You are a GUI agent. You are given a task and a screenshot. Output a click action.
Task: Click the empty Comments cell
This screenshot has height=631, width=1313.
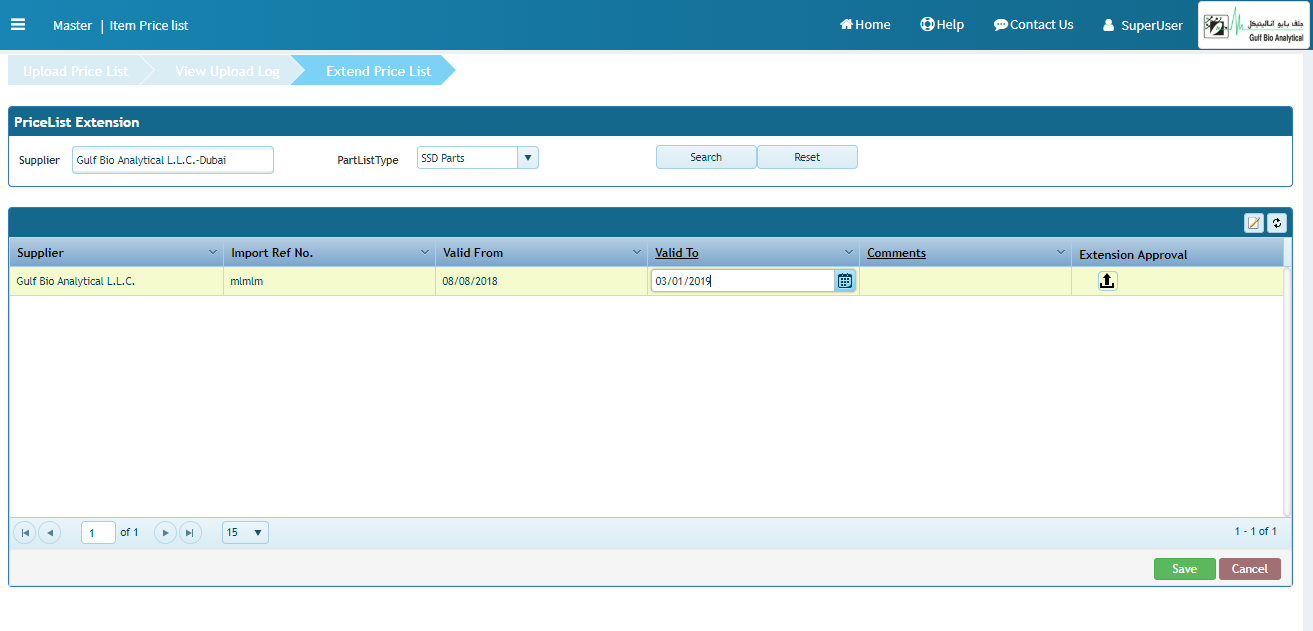(x=965, y=281)
